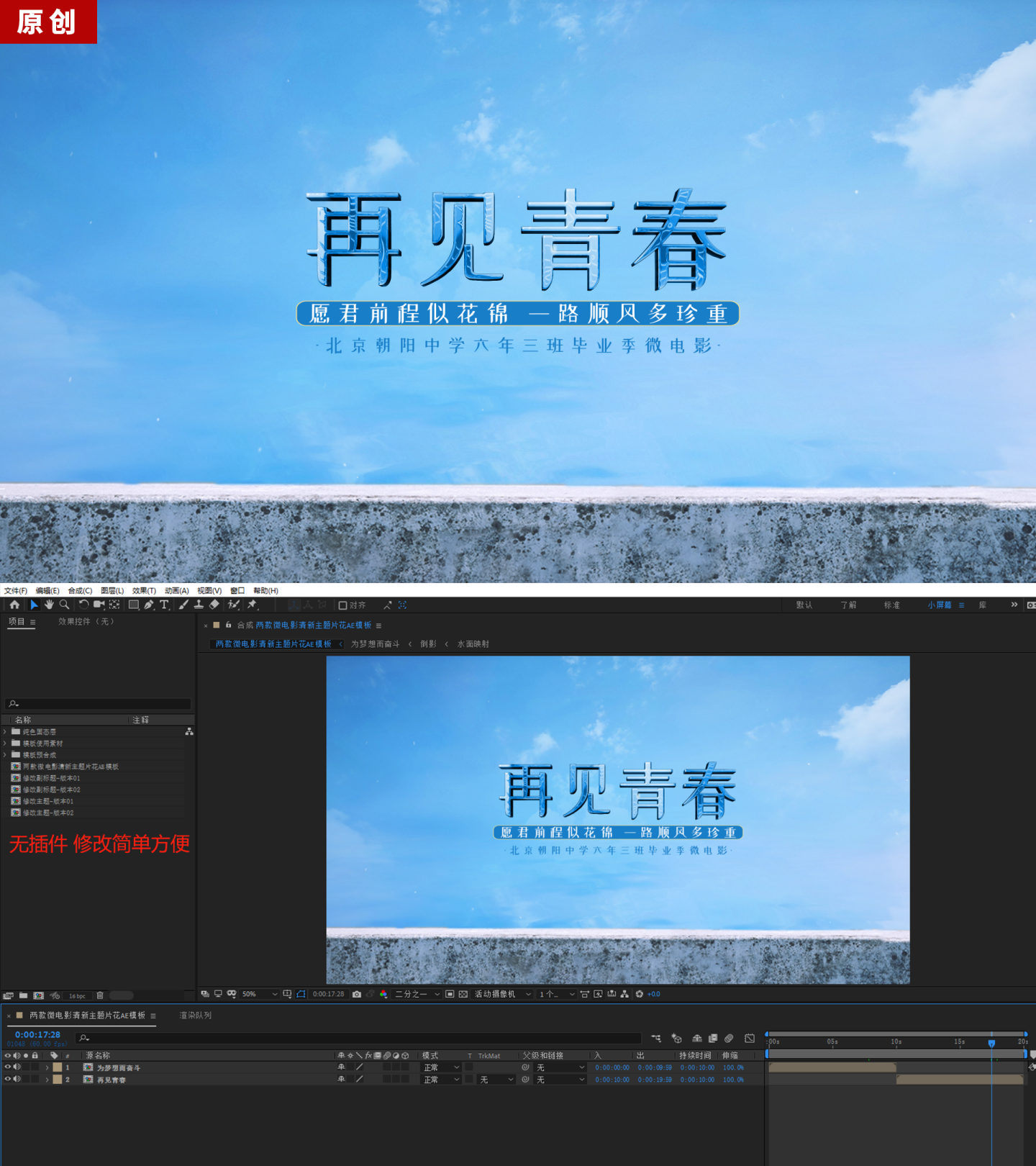Screen dimensions: 1036x1166
Task: Switch to the 效果控件 panel tab
Action: (x=86, y=621)
